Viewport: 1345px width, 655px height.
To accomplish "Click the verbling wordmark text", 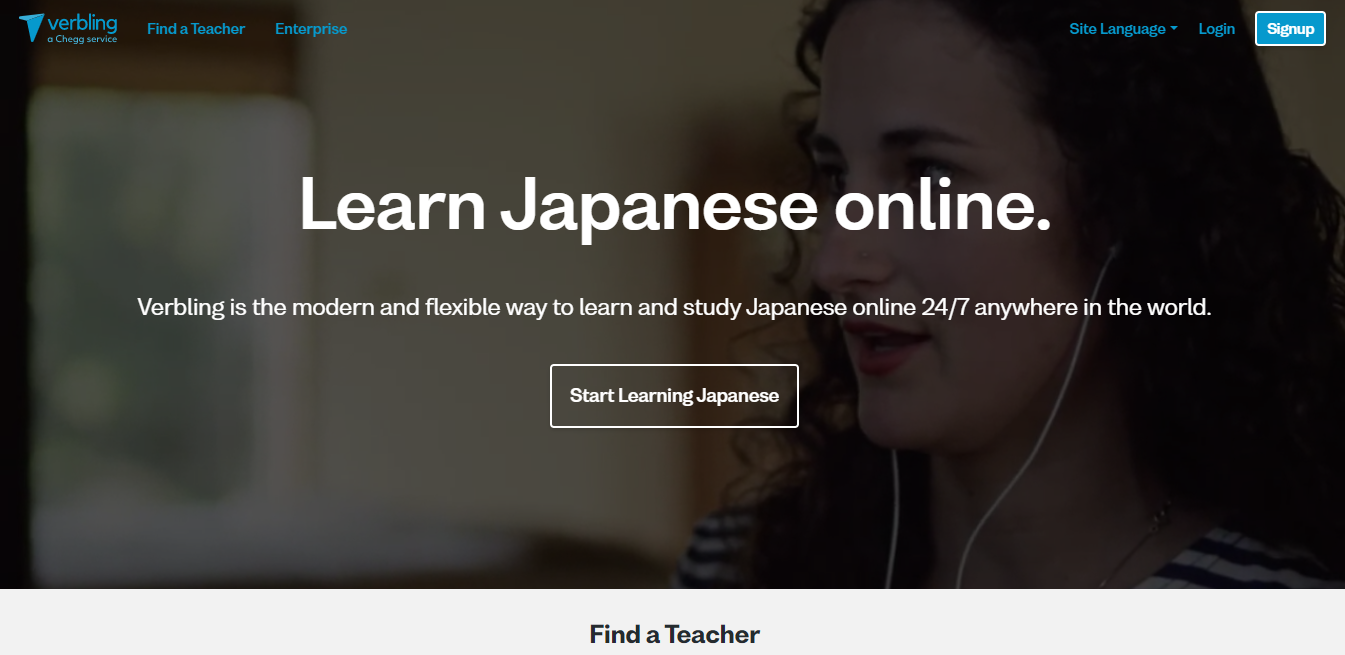I will (x=82, y=23).
